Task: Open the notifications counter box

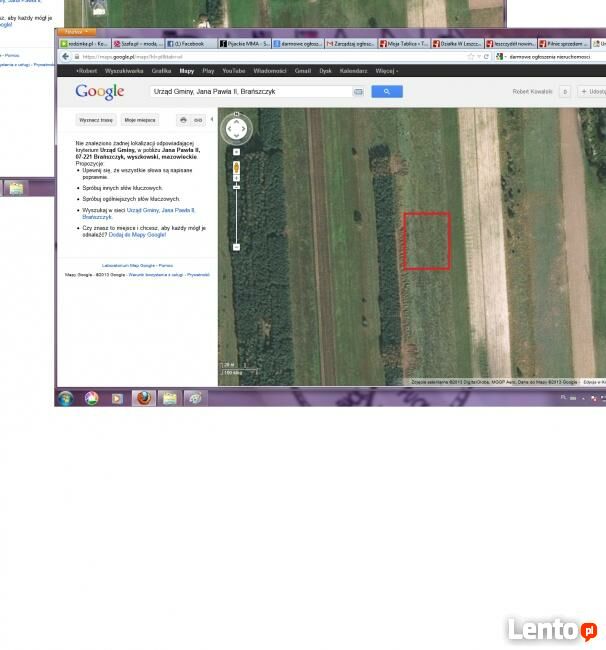Action: pos(565,92)
